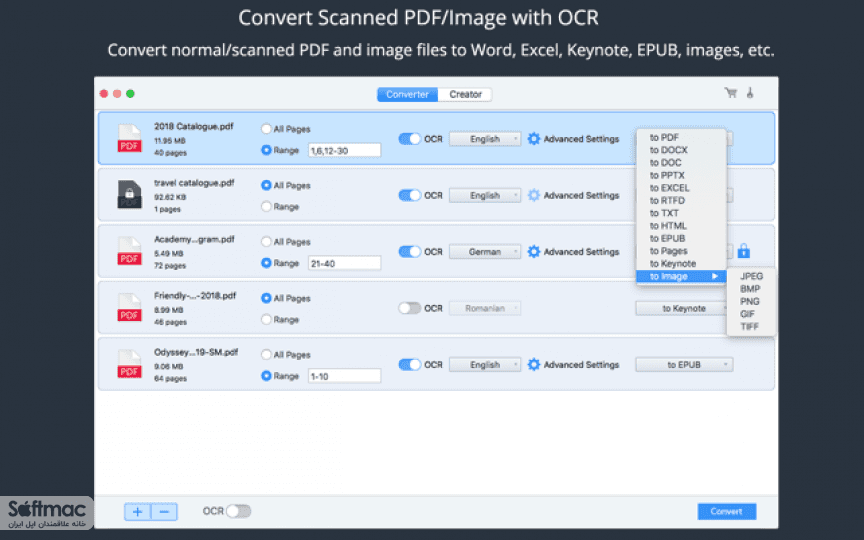Viewport: 864px width, 540px height.
Task: Open Advanced Settings gear for travel catalogue.pdf
Action: pos(533,195)
